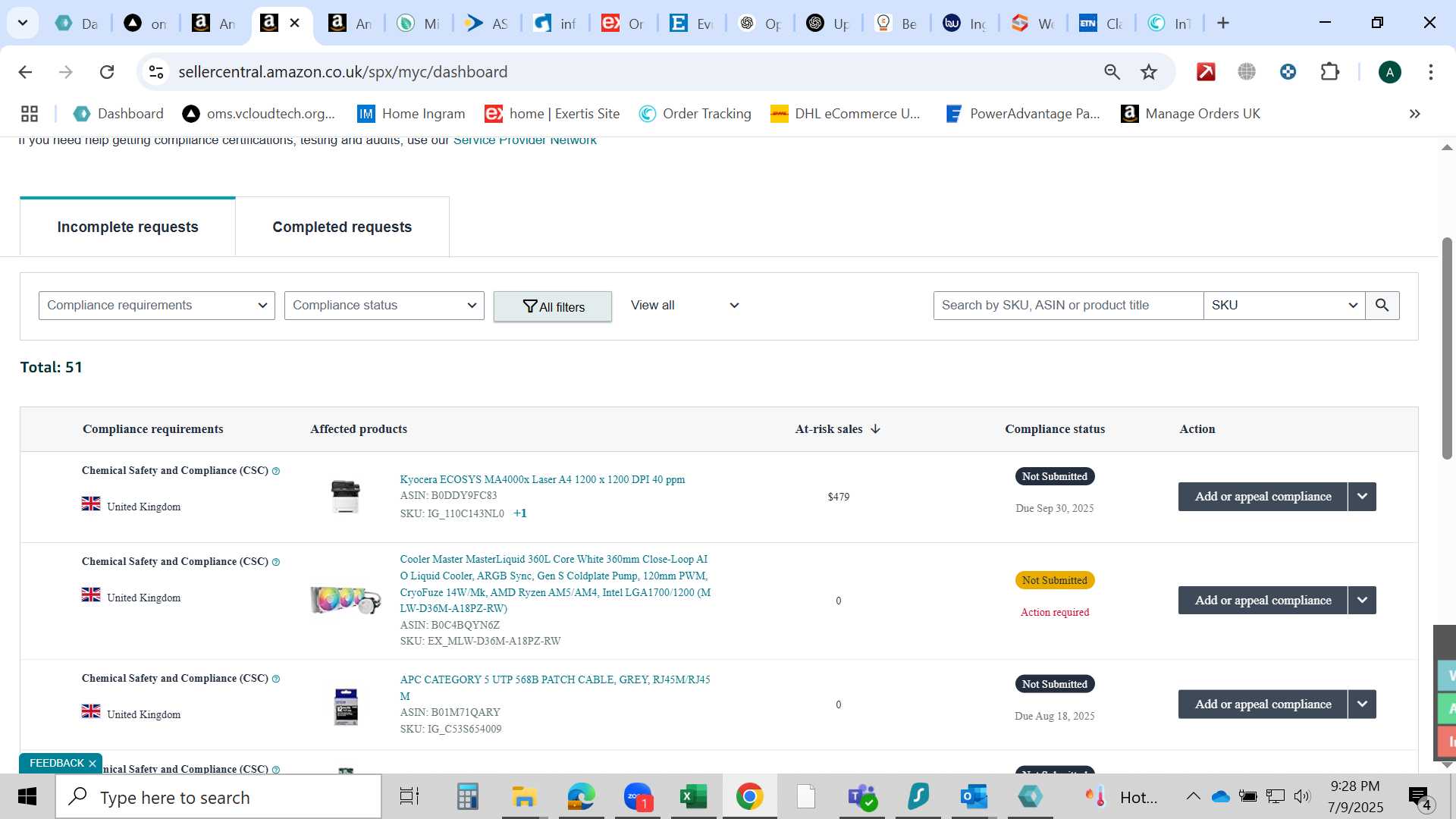This screenshot has height=819, width=1456.
Task: Open the Compliance status dropdown
Action: tap(384, 305)
